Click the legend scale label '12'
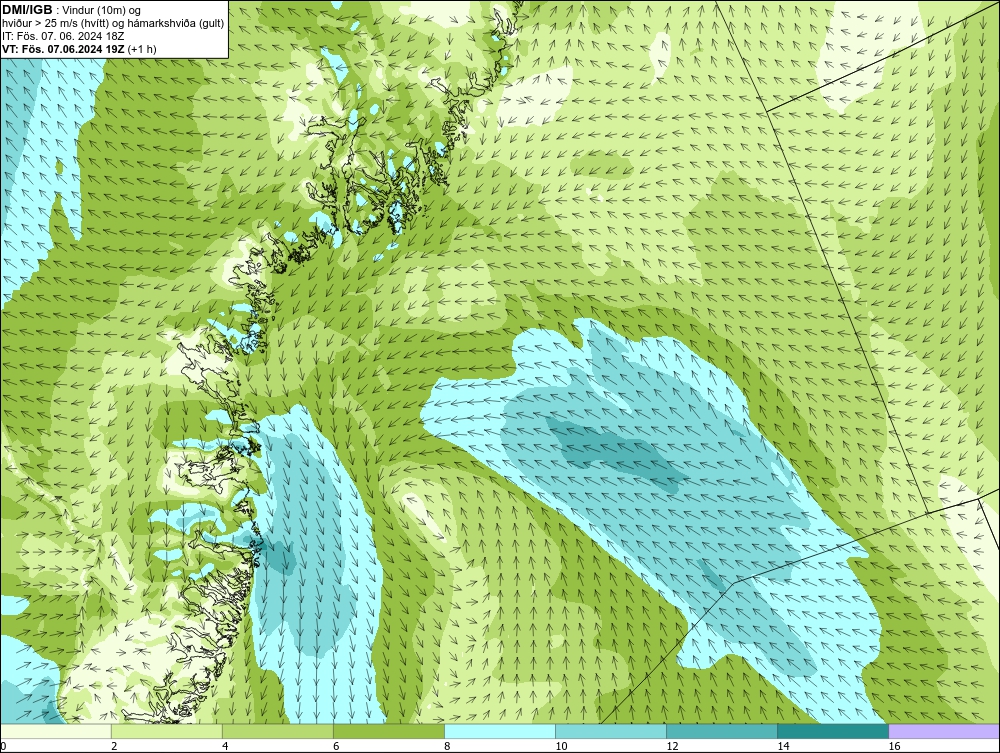The height and width of the screenshot is (753, 1000). (x=672, y=746)
